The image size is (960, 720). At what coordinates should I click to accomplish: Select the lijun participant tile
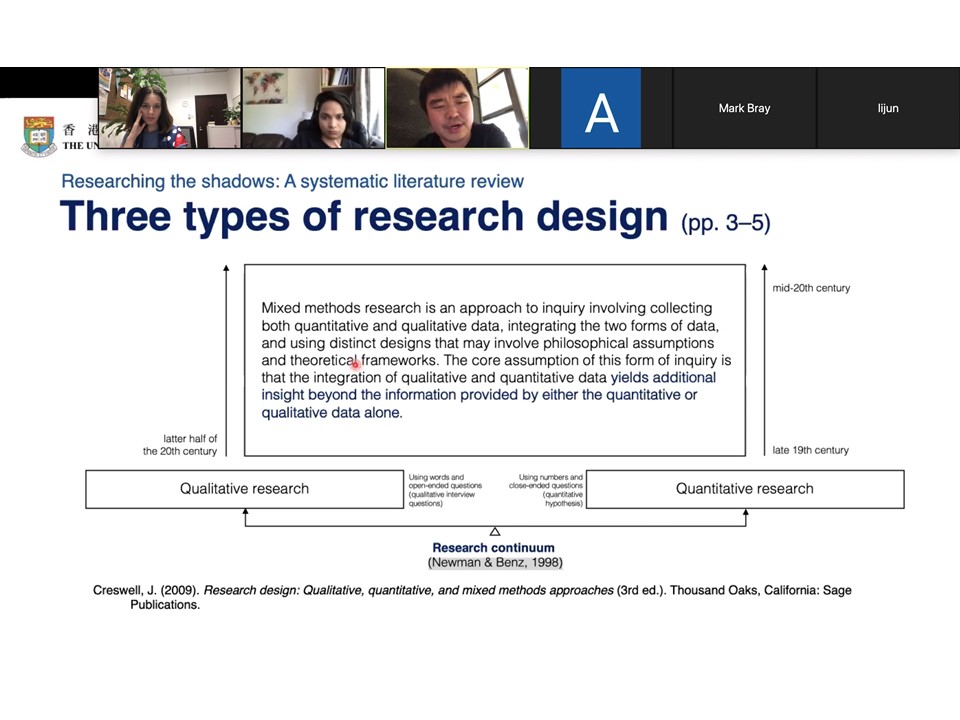point(888,108)
